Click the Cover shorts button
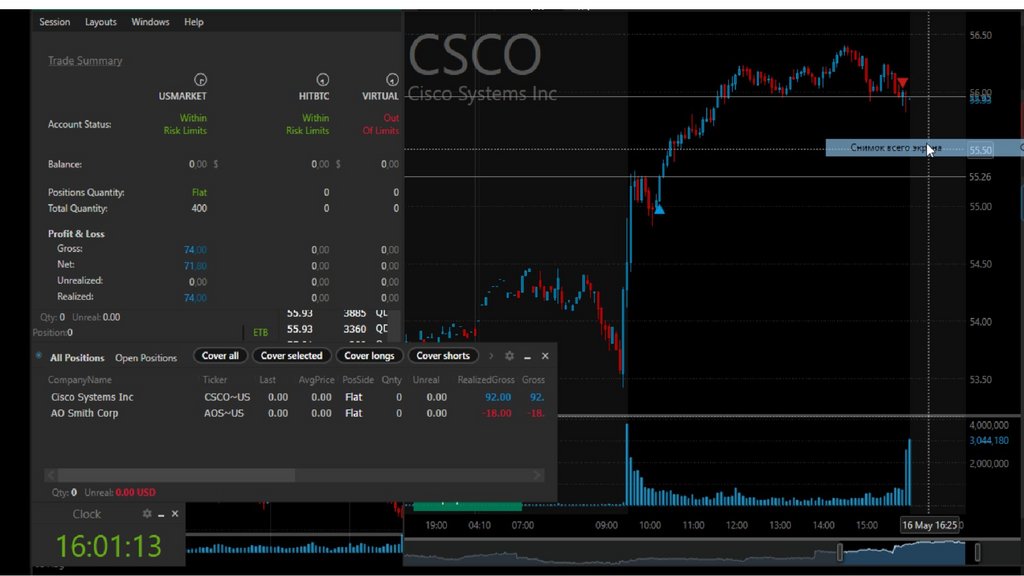The height and width of the screenshot is (576, 1024). (x=443, y=356)
